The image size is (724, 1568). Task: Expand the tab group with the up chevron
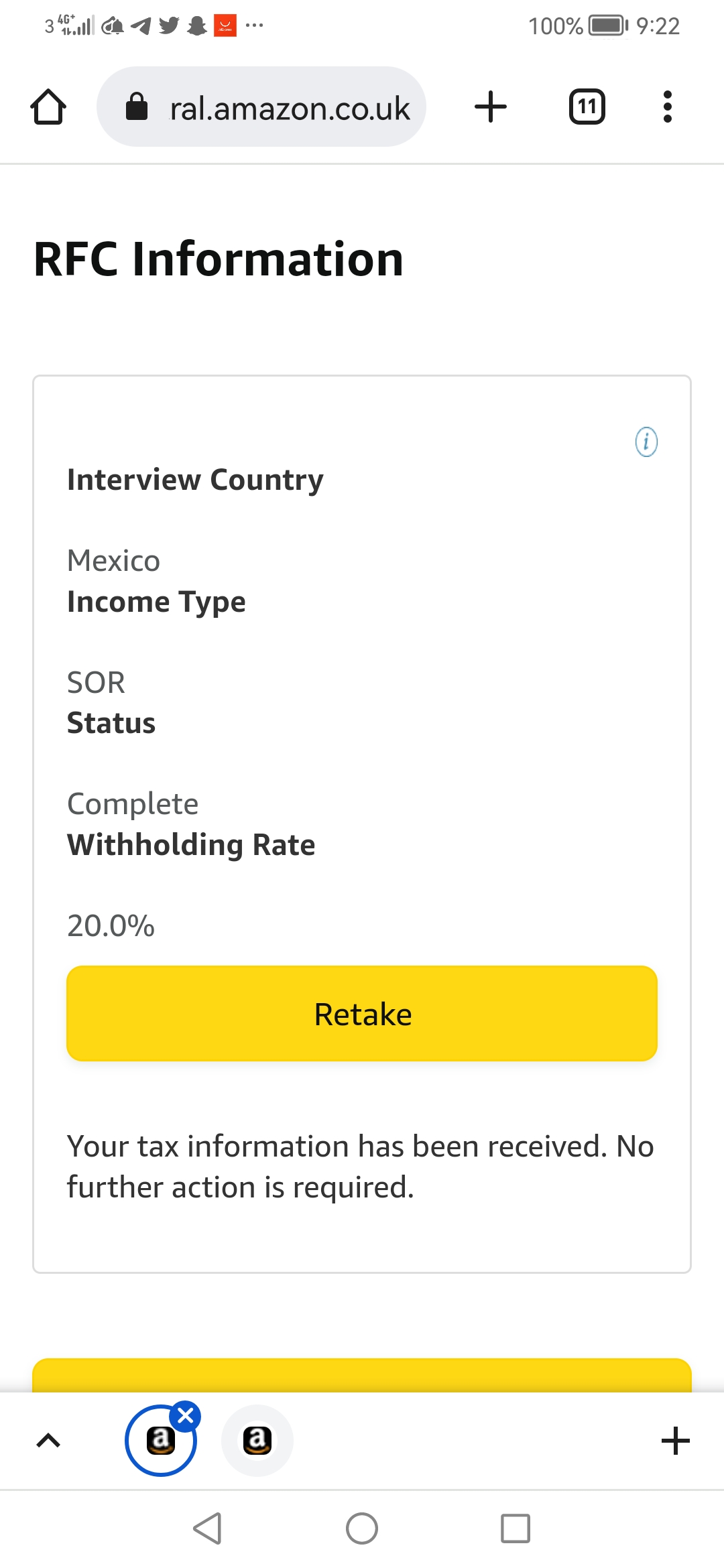(48, 1441)
